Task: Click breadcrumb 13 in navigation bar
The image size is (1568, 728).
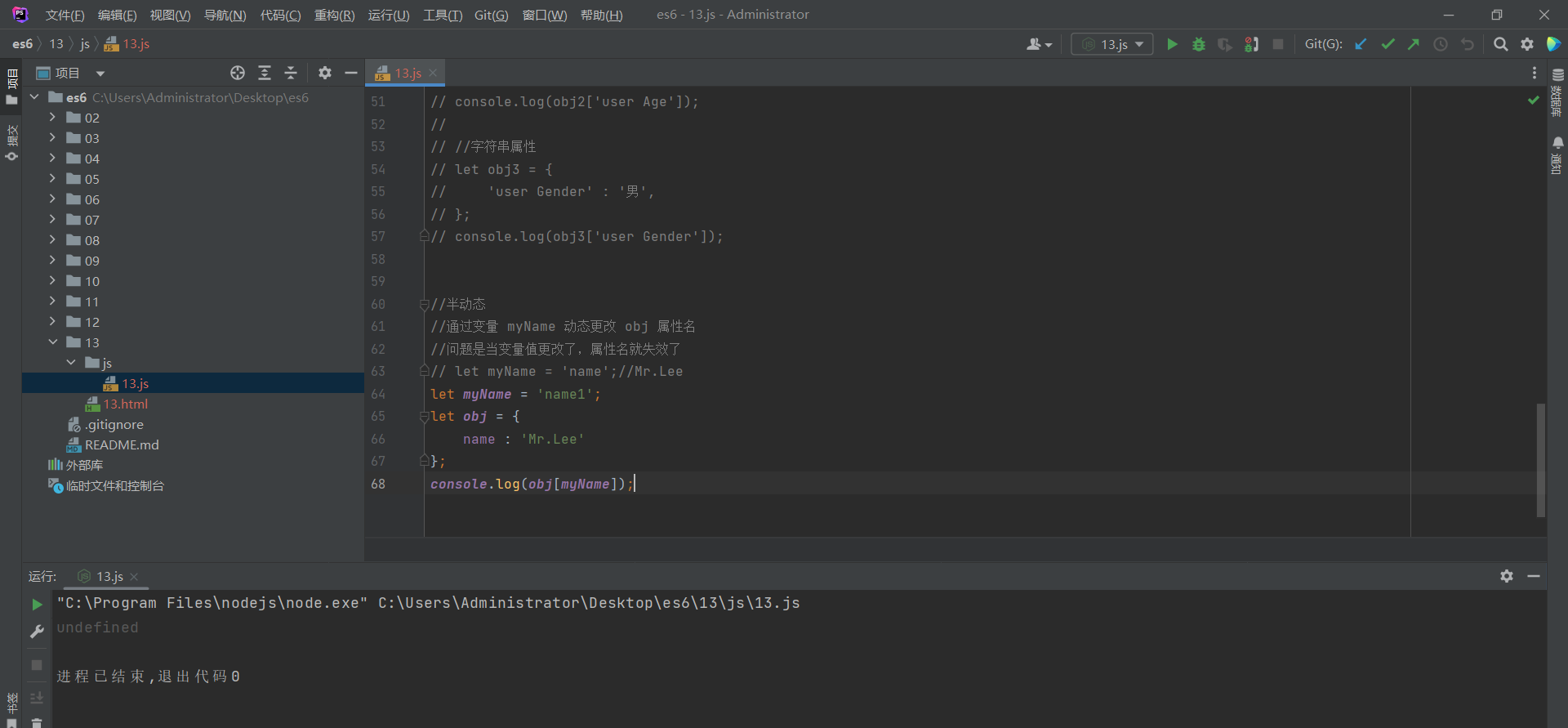Action: (56, 44)
